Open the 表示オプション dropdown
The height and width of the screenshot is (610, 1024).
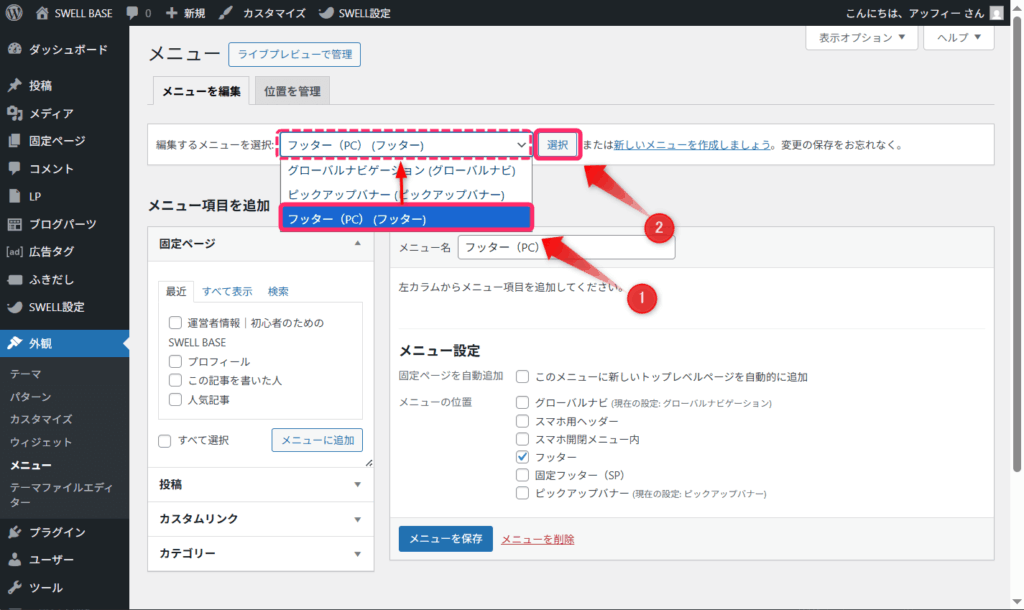click(861, 37)
